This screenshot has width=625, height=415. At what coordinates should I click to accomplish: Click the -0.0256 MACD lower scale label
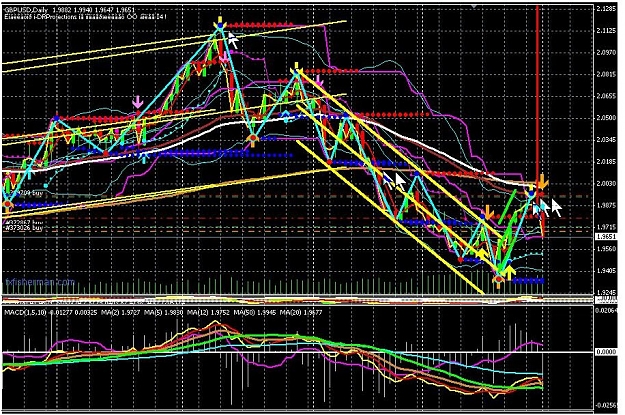click(x=607, y=405)
